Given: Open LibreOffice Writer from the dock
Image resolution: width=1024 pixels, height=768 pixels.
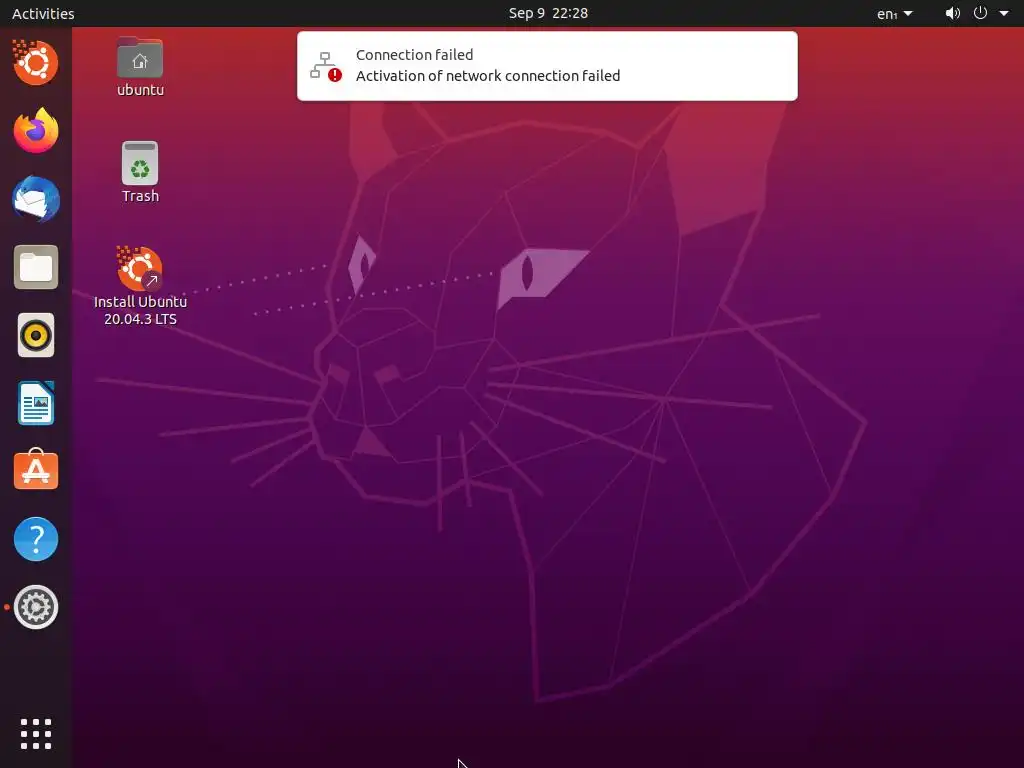Looking at the screenshot, I should pyautogui.click(x=36, y=403).
